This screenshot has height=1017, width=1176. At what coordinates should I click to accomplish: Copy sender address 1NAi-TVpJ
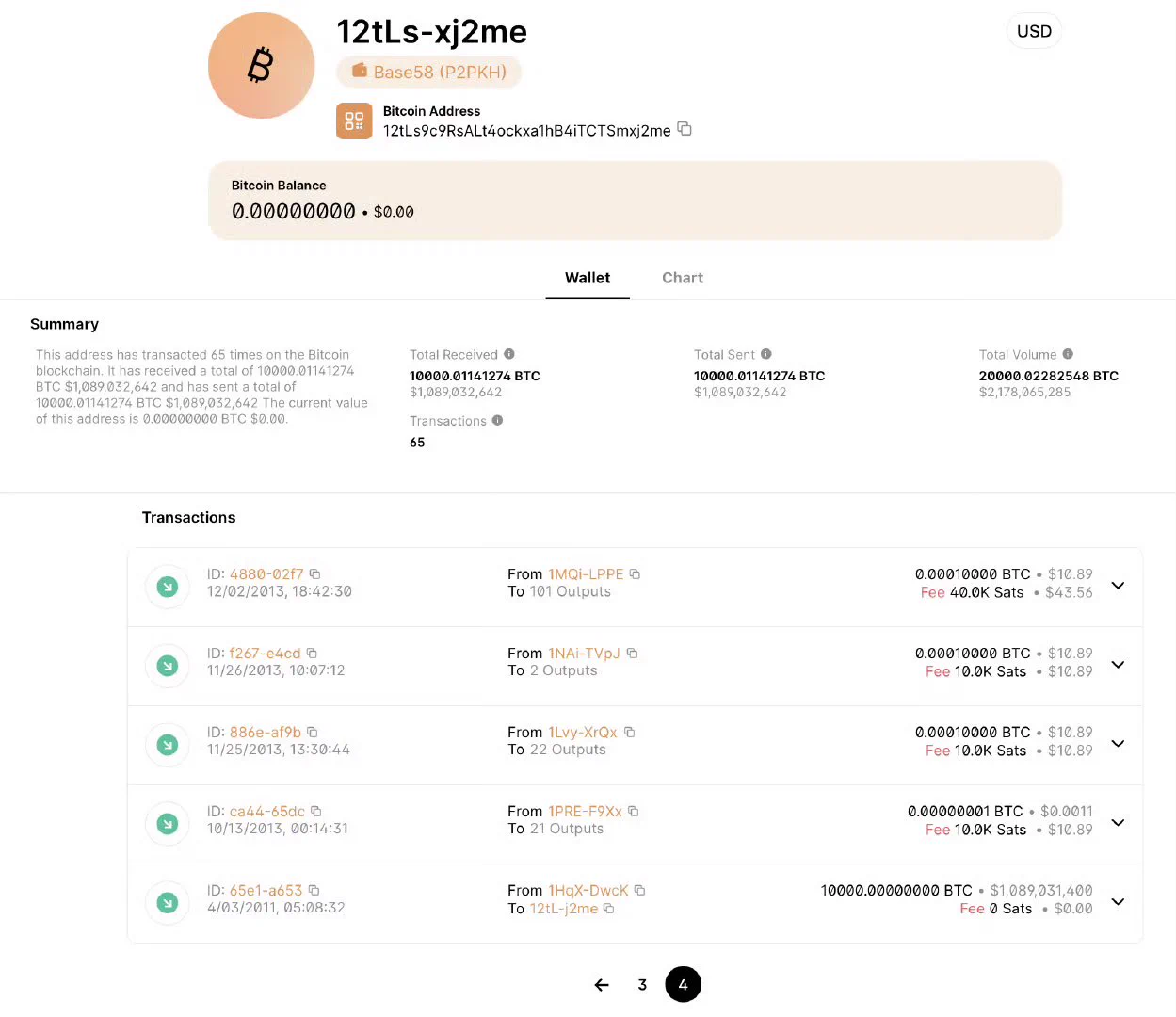pyautogui.click(x=632, y=653)
